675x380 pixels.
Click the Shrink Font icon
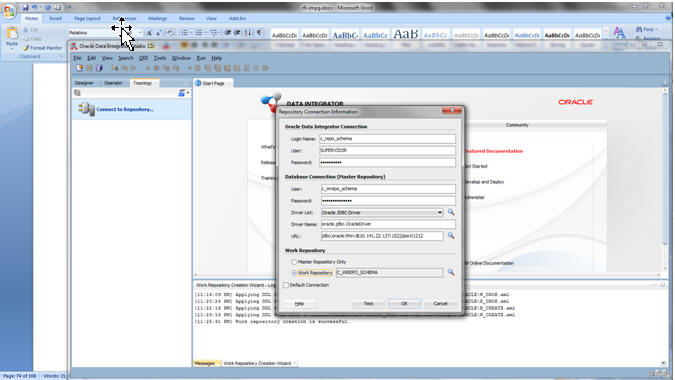point(158,33)
